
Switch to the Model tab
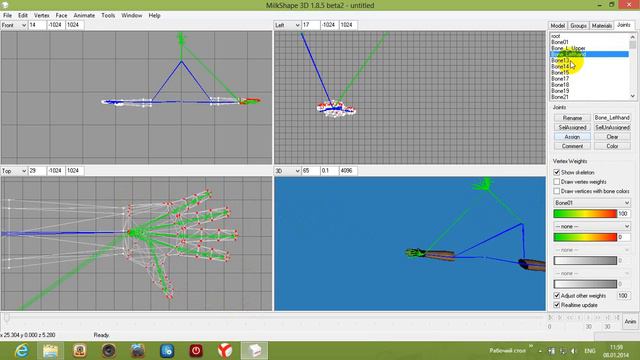[558, 25]
